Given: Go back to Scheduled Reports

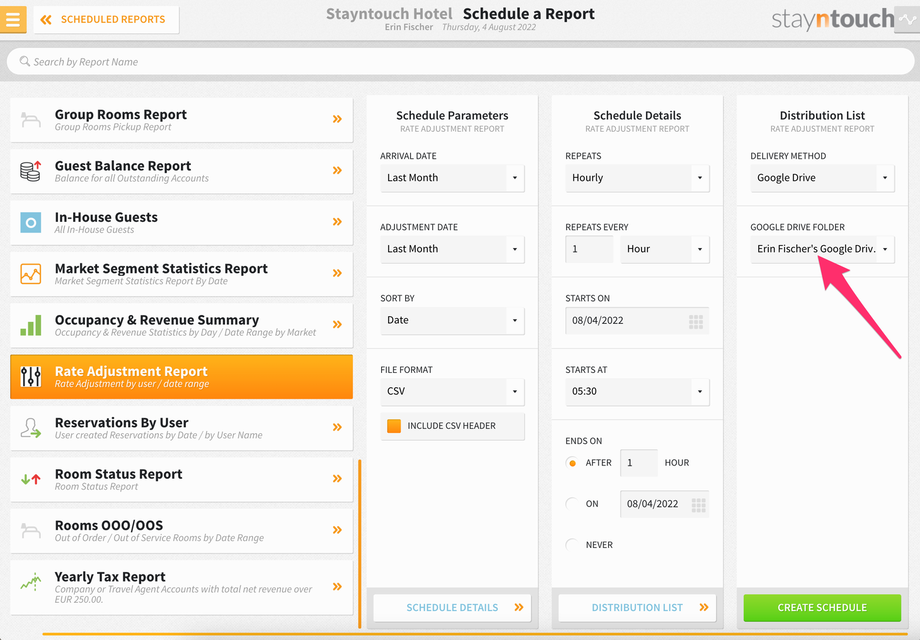Looking at the screenshot, I should pos(106,19).
